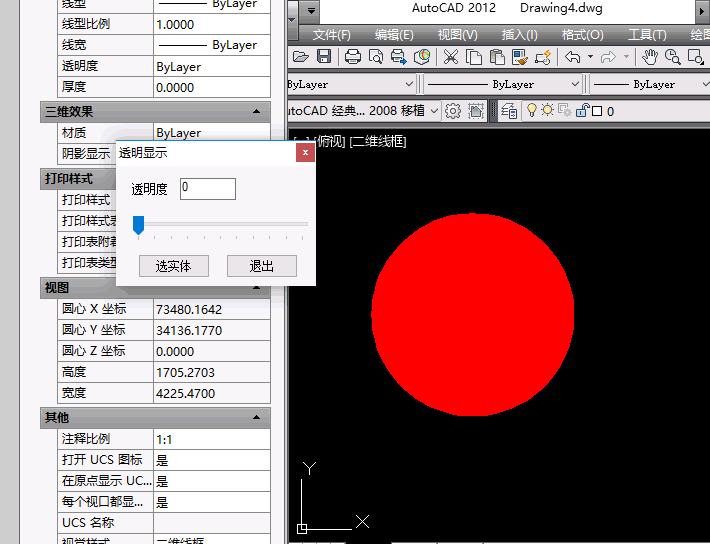Click layer 0 white color swatch
Image resolution: width=710 pixels, height=544 pixels.
coord(597,111)
